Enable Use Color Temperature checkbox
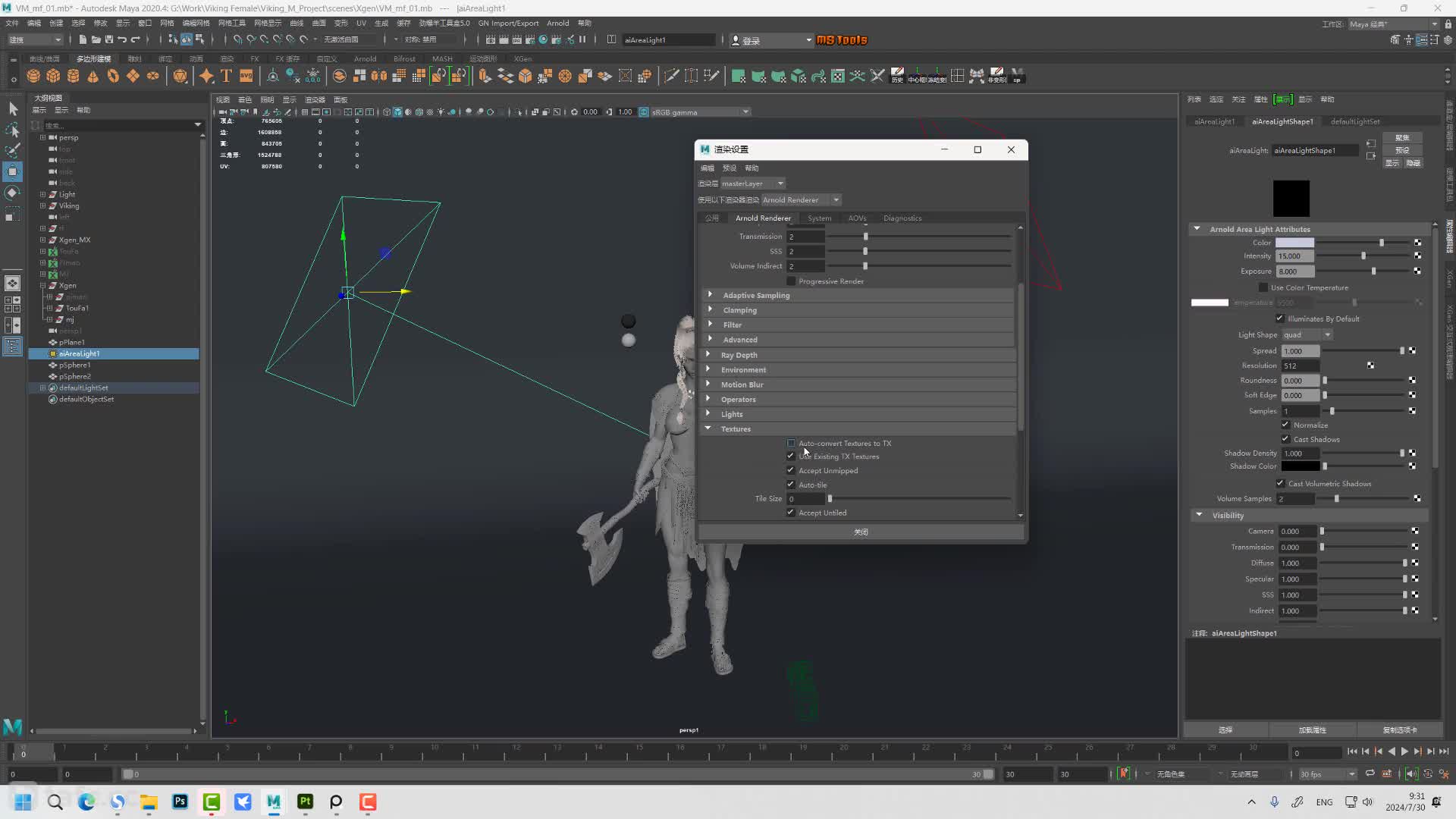Viewport: 1456px width, 819px height. (1263, 287)
